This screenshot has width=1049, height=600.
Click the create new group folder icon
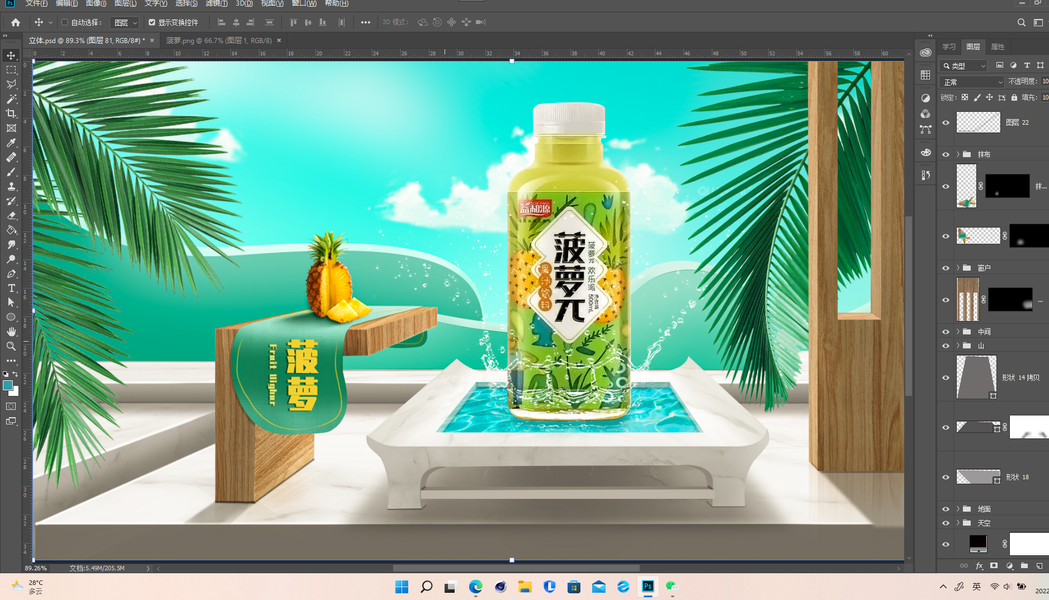click(1024, 566)
